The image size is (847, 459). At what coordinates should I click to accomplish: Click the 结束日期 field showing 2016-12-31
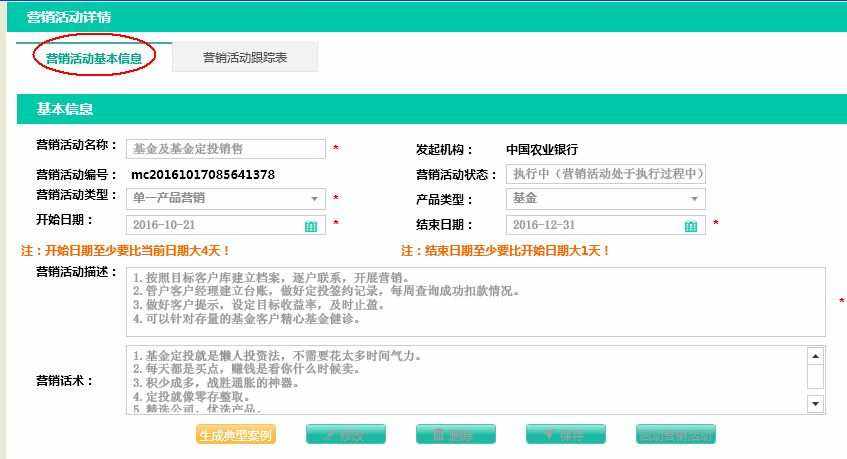coord(606,225)
